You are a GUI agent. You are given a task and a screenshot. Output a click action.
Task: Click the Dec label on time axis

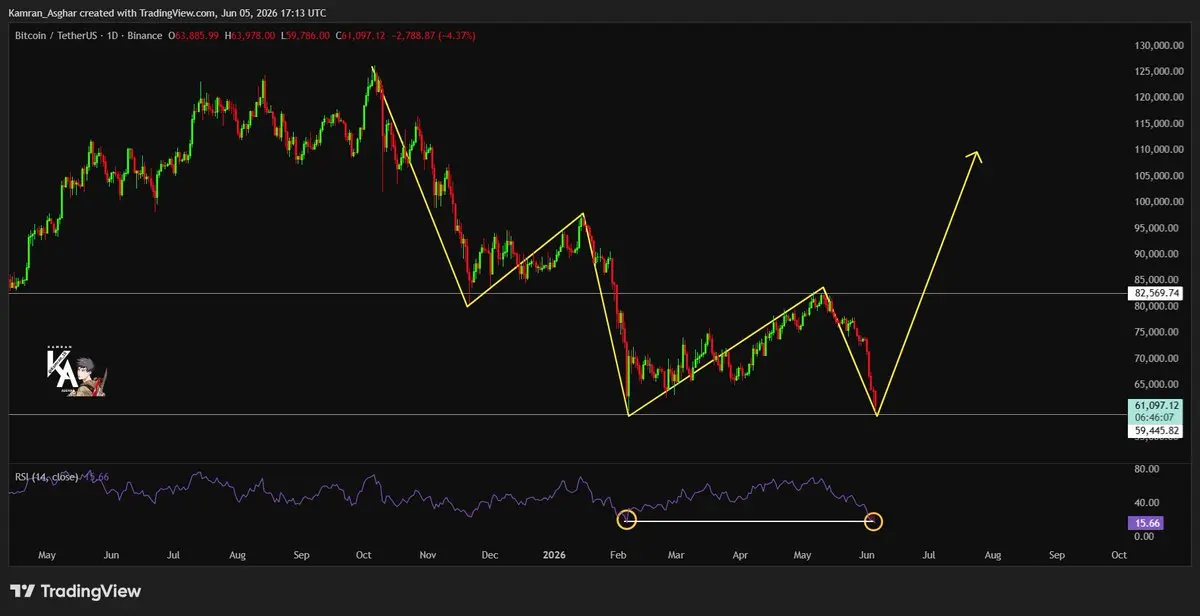[490, 554]
